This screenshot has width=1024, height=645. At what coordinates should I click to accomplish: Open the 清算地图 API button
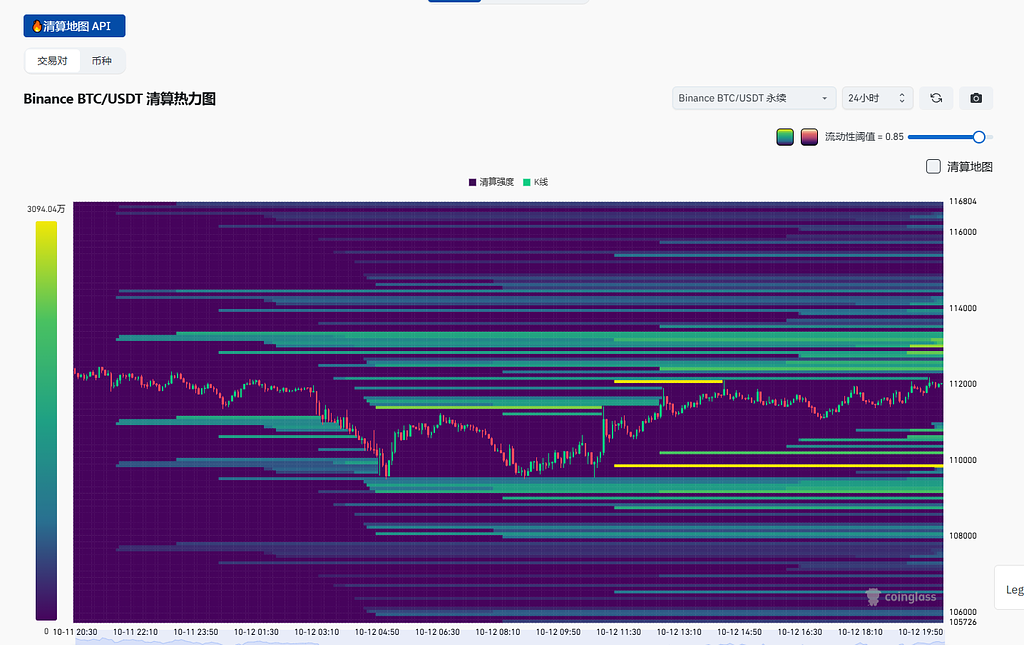[75, 26]
